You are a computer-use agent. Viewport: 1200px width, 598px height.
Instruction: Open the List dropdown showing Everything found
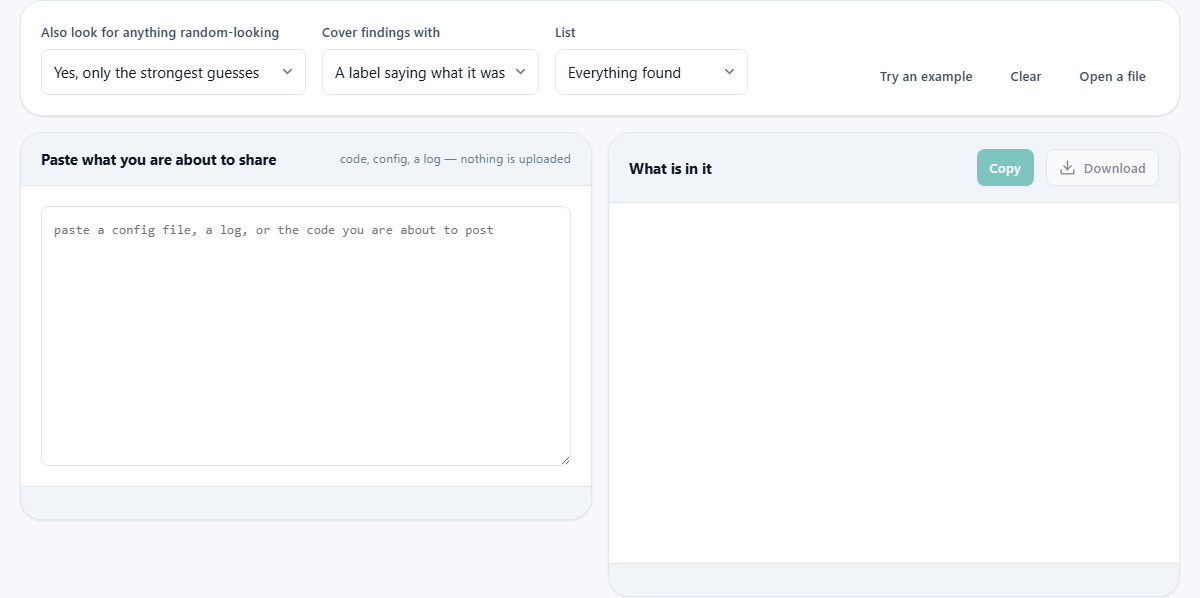coord(651,72)
